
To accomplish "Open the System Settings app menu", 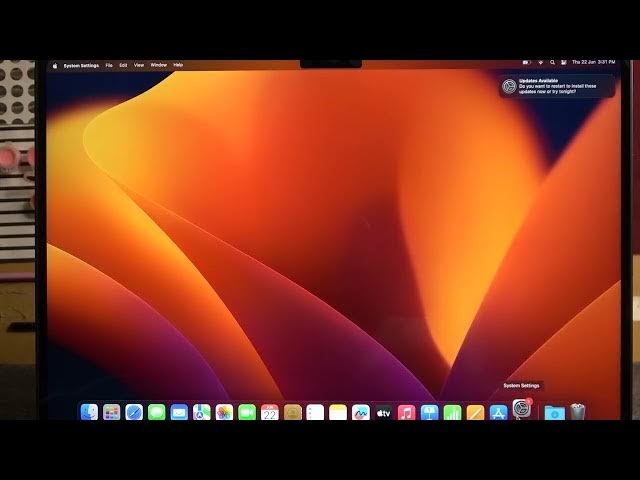I will 81,65.
